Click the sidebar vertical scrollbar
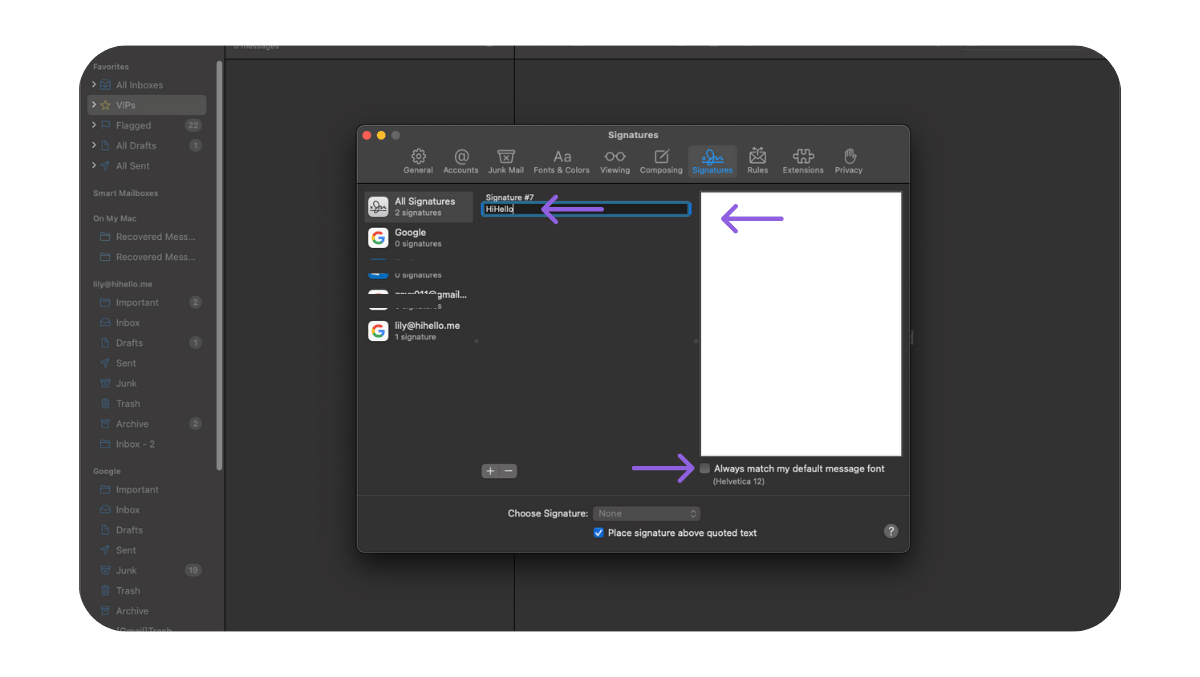This screenshot has width=1200, height=677. (x=219, y=265)
